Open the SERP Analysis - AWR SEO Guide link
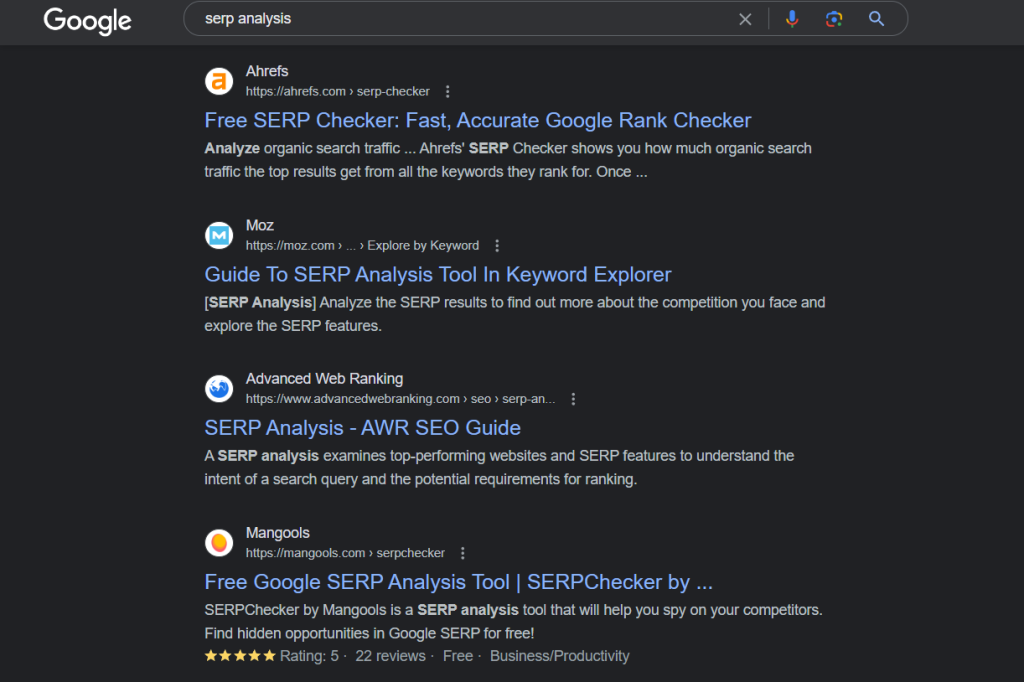Viewport: 1024px width, 682px height. pos(362,428)
